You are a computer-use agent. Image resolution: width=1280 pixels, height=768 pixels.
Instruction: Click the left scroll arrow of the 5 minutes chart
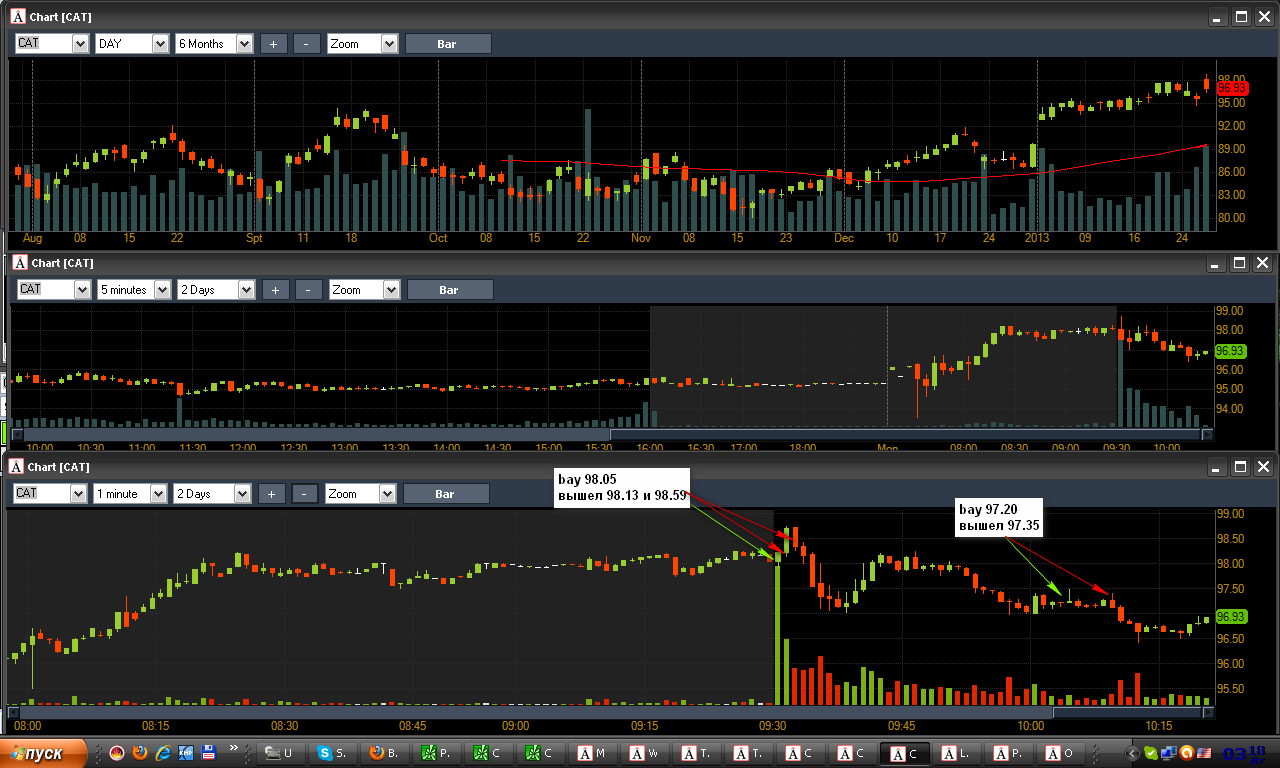(x=18, y=434)
